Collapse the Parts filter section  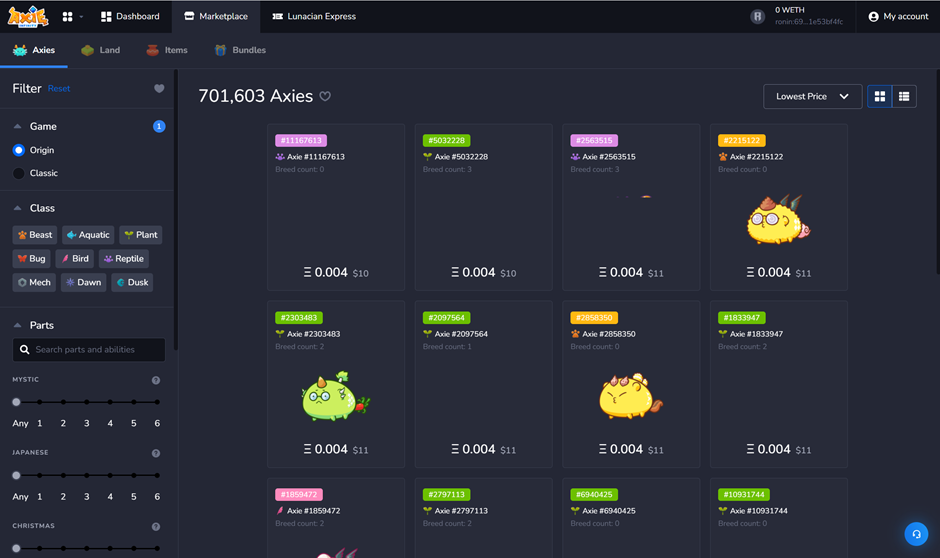pos(17,325)
